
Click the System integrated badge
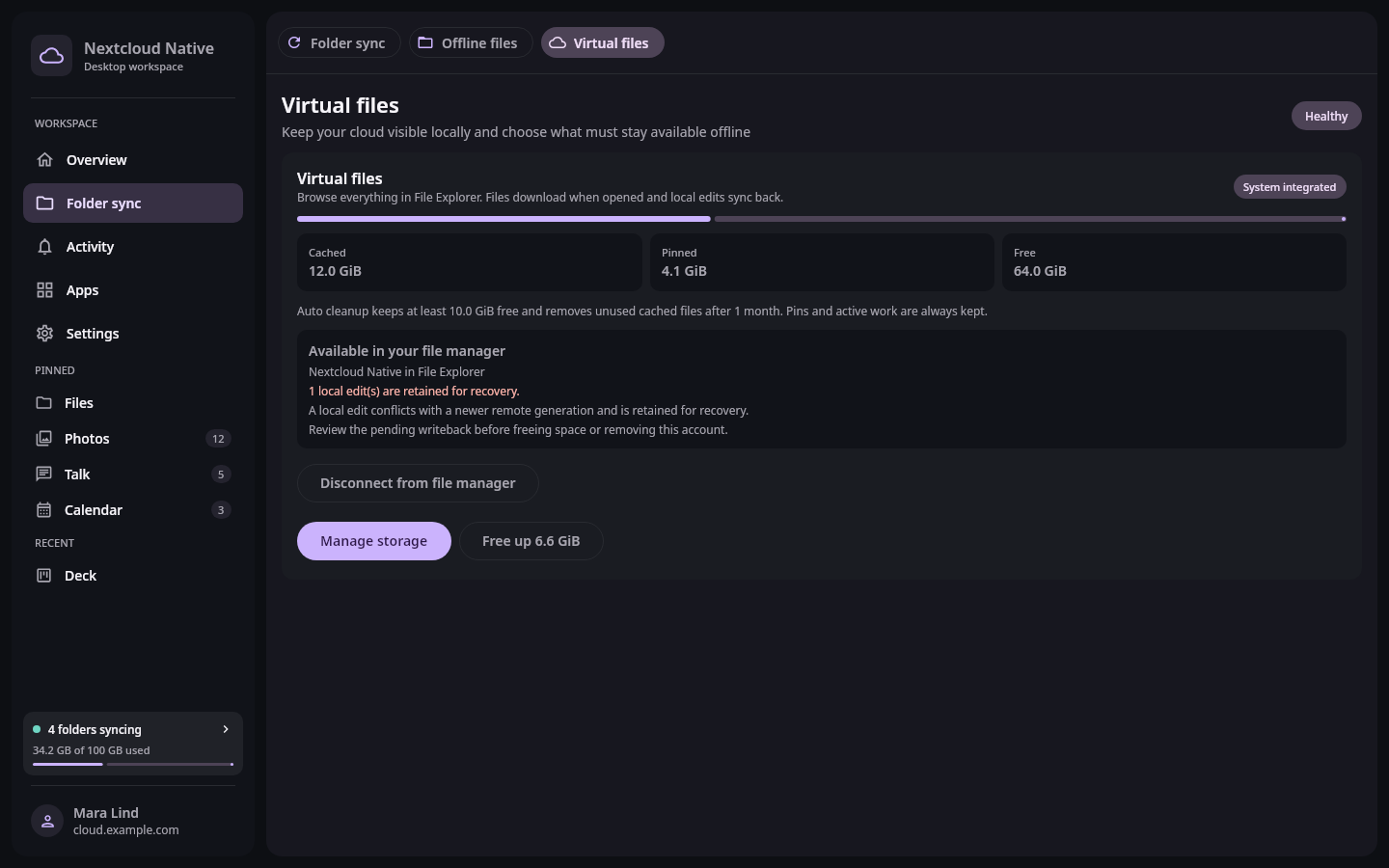pyautogui.click(x=1290, y=187)
